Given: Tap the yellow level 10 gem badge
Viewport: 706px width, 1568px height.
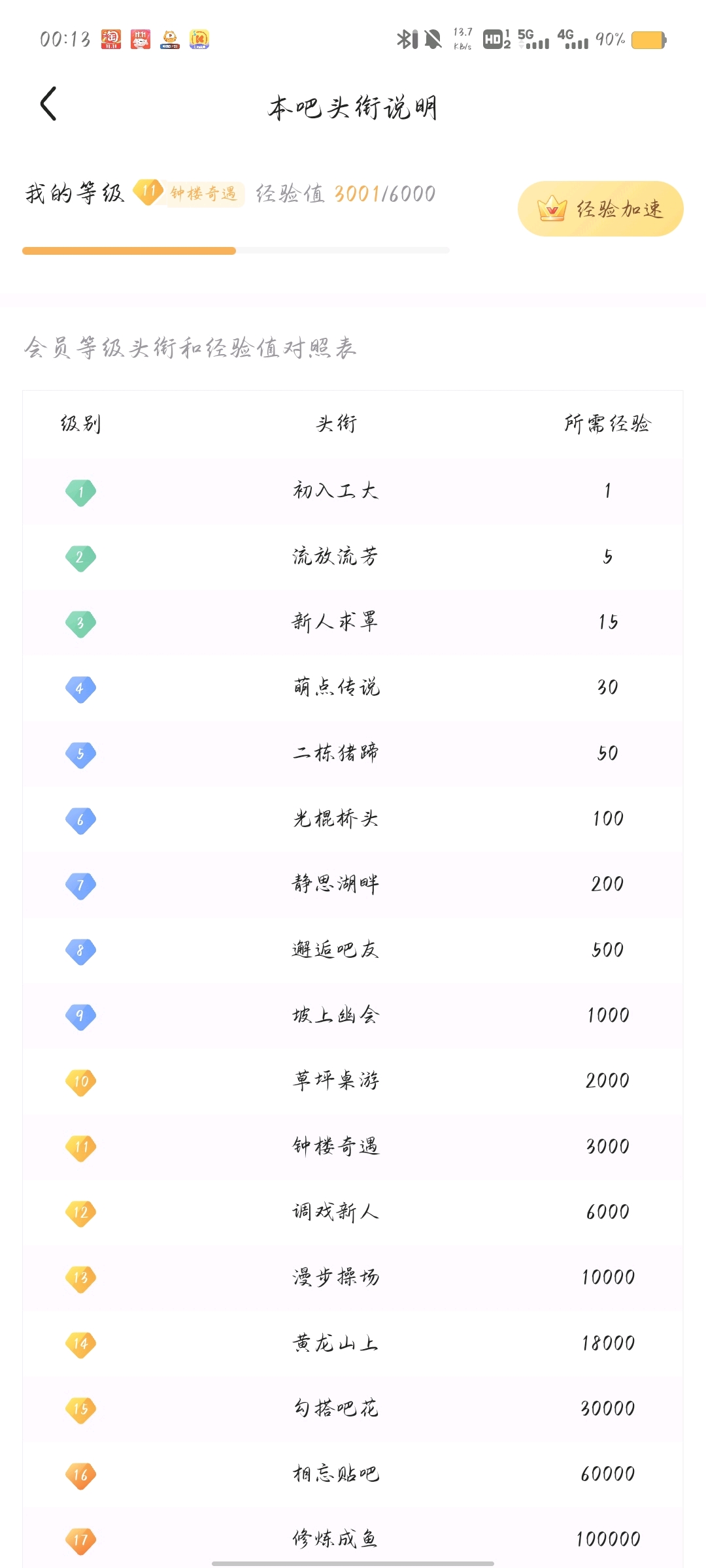Looking at the screenshot, I should click(x=80, y=1082).
